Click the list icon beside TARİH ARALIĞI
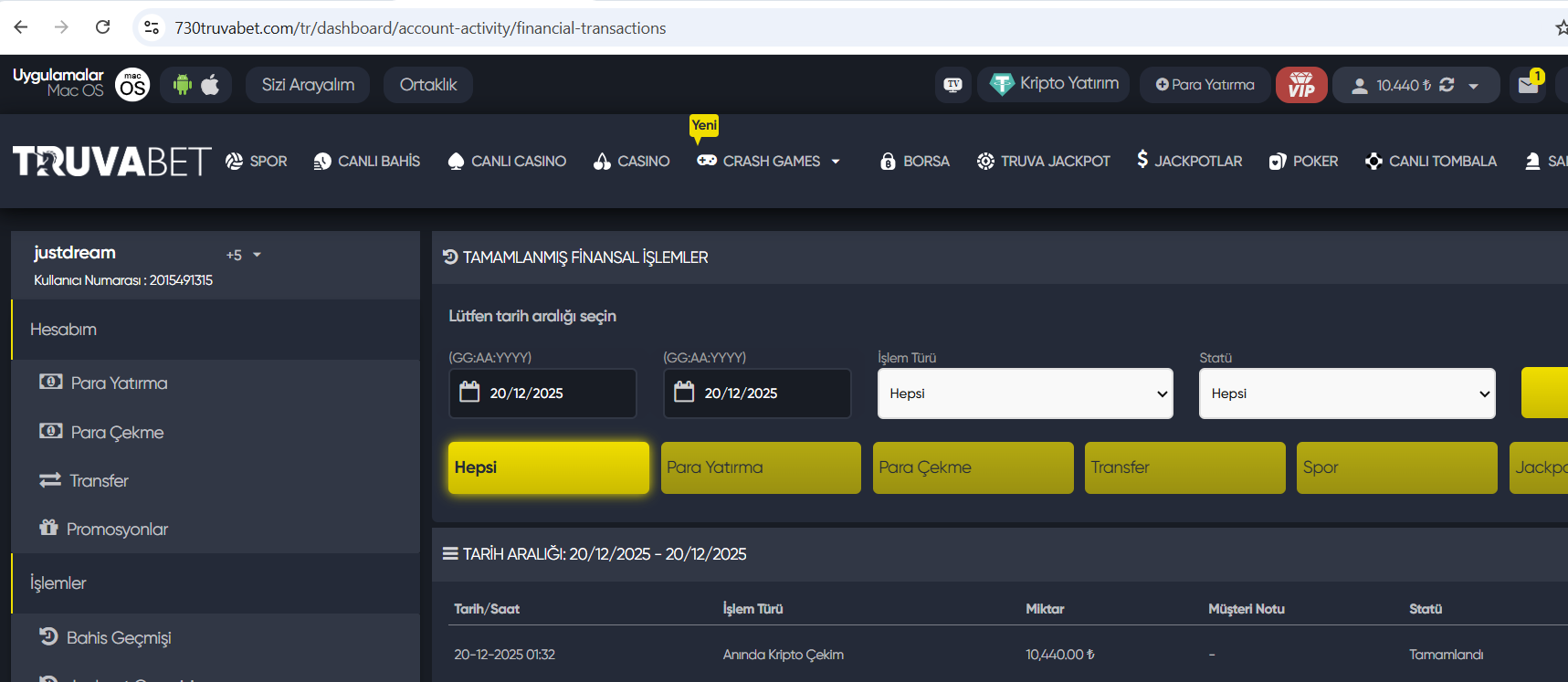 click(450, 554)
